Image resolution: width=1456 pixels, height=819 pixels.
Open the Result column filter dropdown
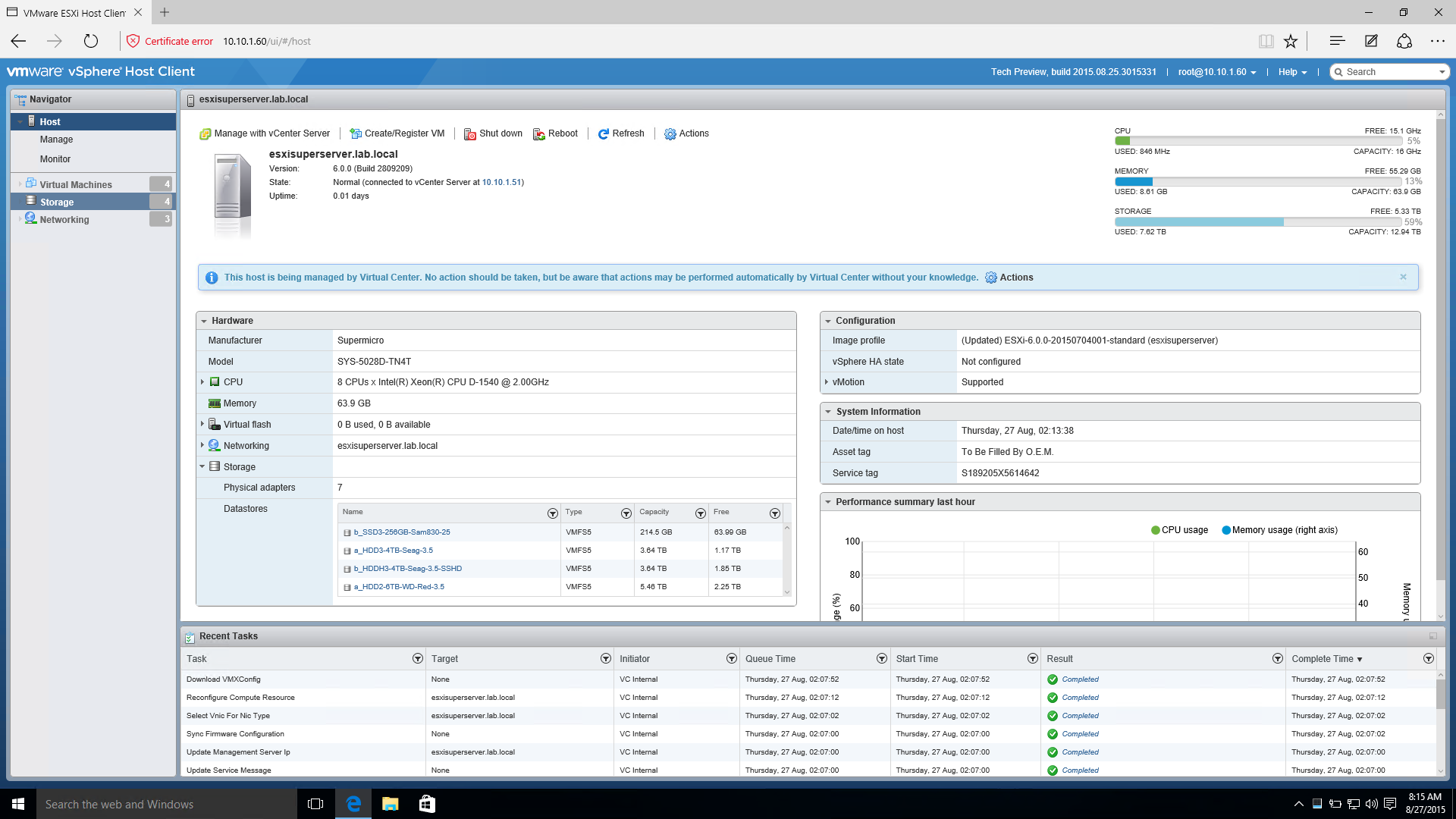[1277, 658]
